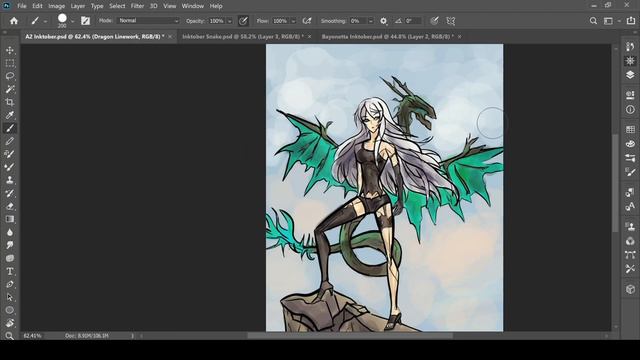
Task: Expand the status bar info arrow
Action: 132,336
